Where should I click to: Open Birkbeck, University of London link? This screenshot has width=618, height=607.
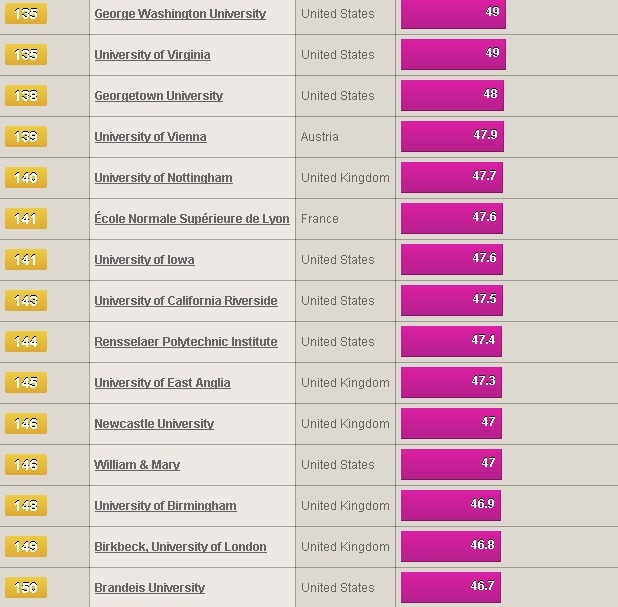(181, 547)
